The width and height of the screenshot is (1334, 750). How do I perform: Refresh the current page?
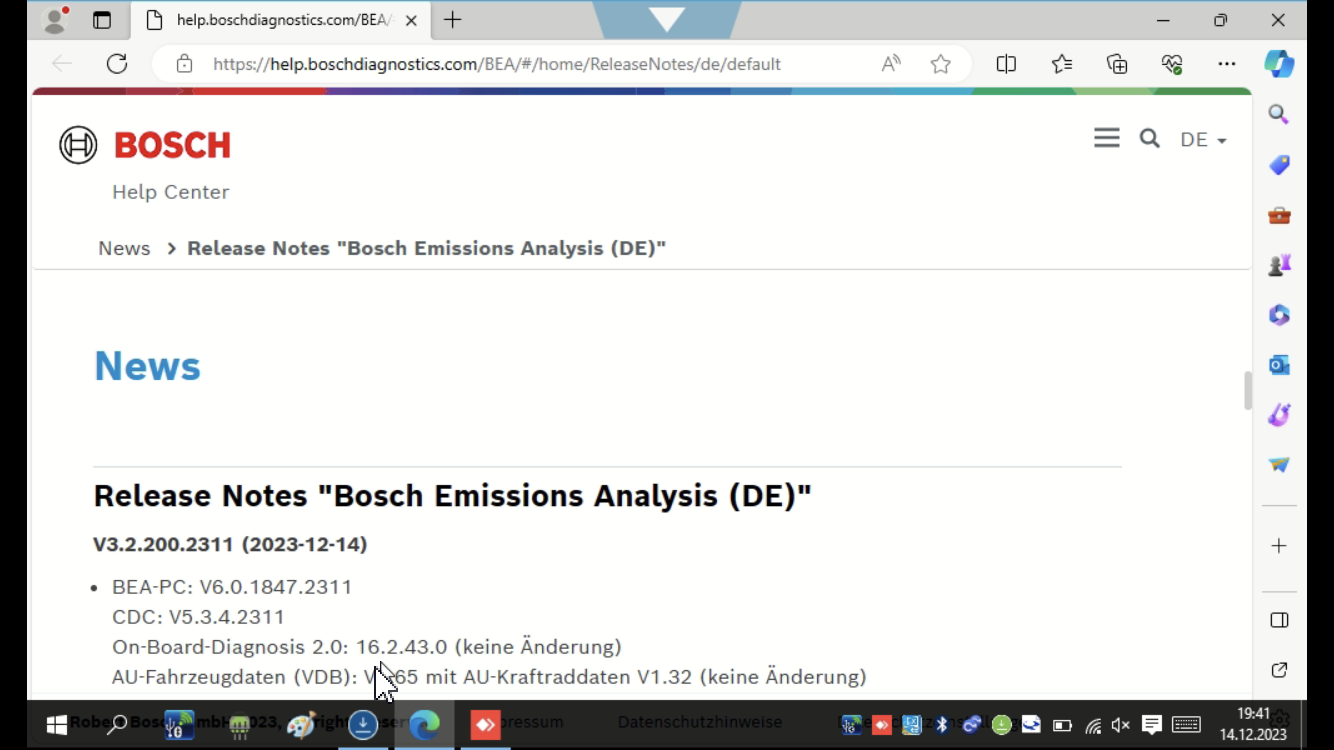[x=117, y=64]
